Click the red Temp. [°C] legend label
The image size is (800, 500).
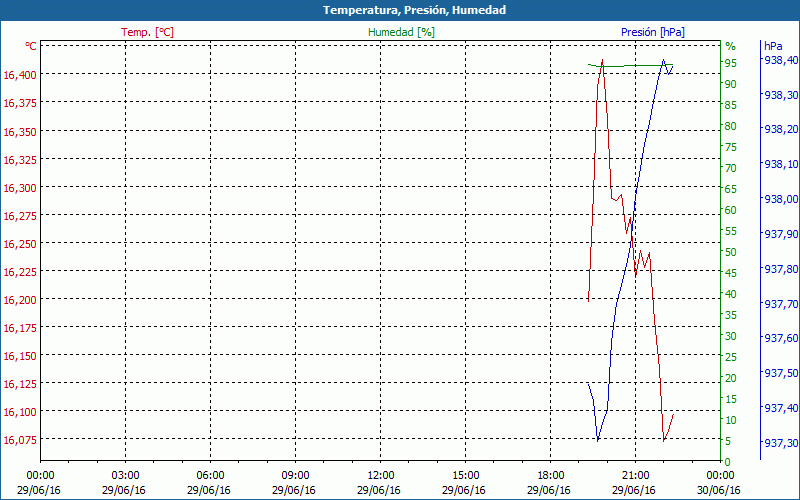click(147, 32)
